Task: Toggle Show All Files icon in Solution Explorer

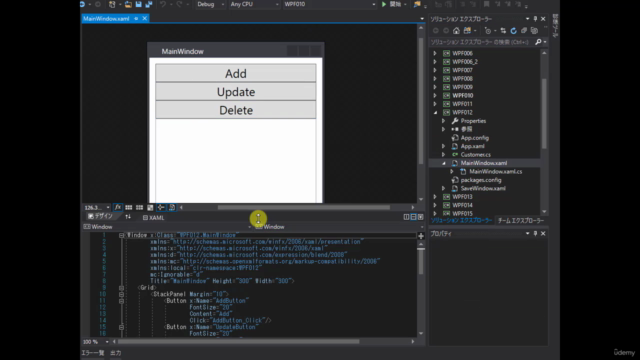Action: click(534, 31)
